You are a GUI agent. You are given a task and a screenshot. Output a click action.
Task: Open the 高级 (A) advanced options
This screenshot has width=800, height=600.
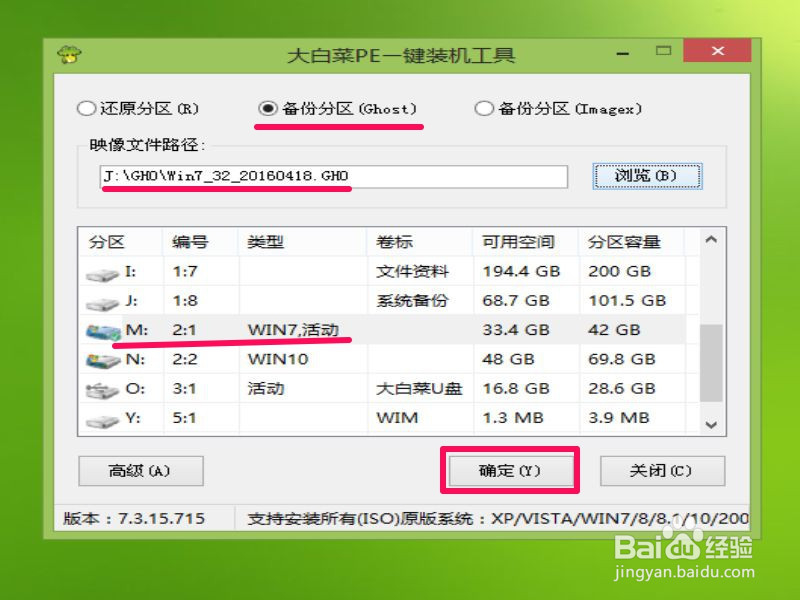coord(141,471)
